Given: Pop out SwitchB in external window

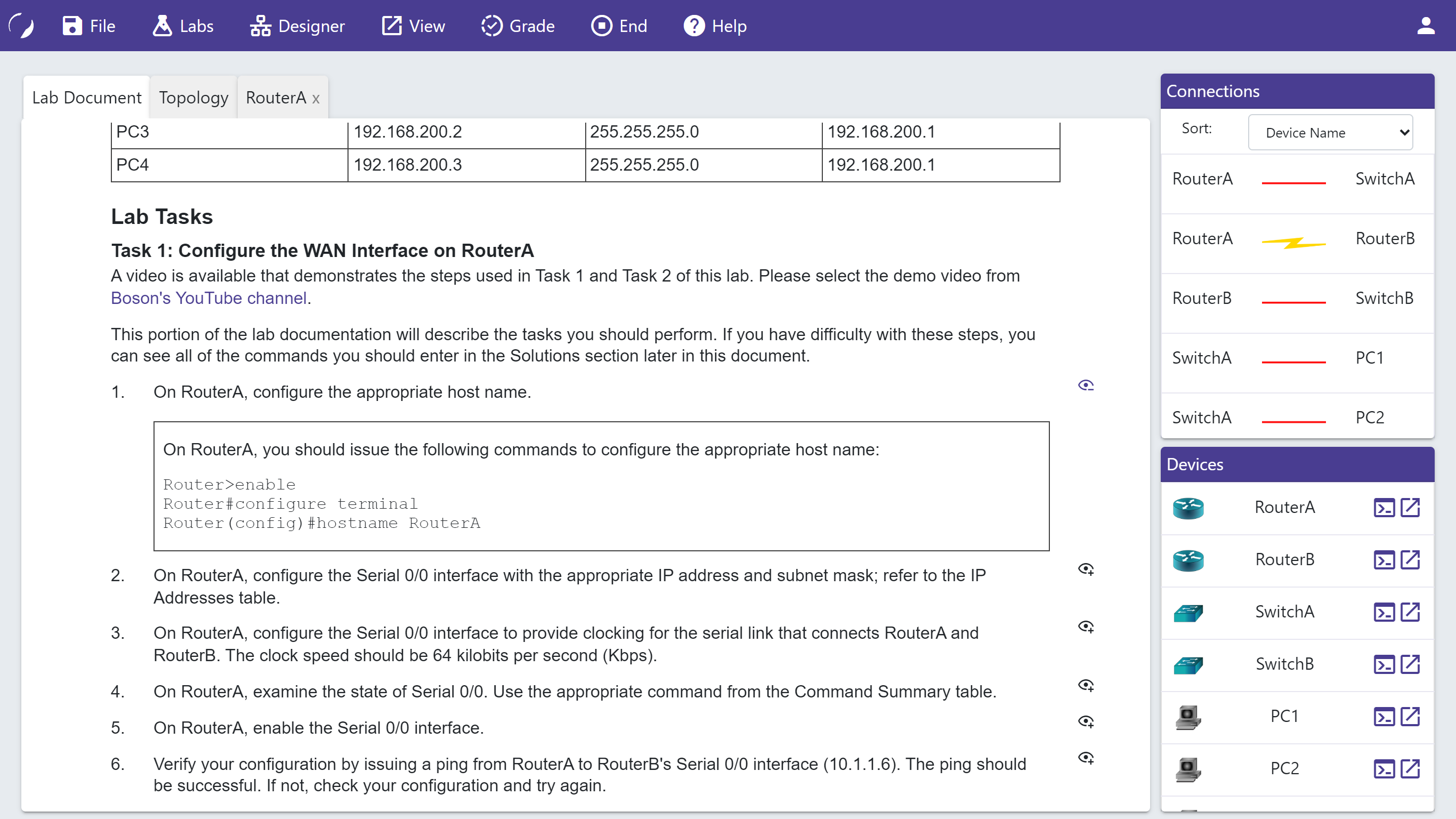Looking at the screenshot, I should [1410, 664].
